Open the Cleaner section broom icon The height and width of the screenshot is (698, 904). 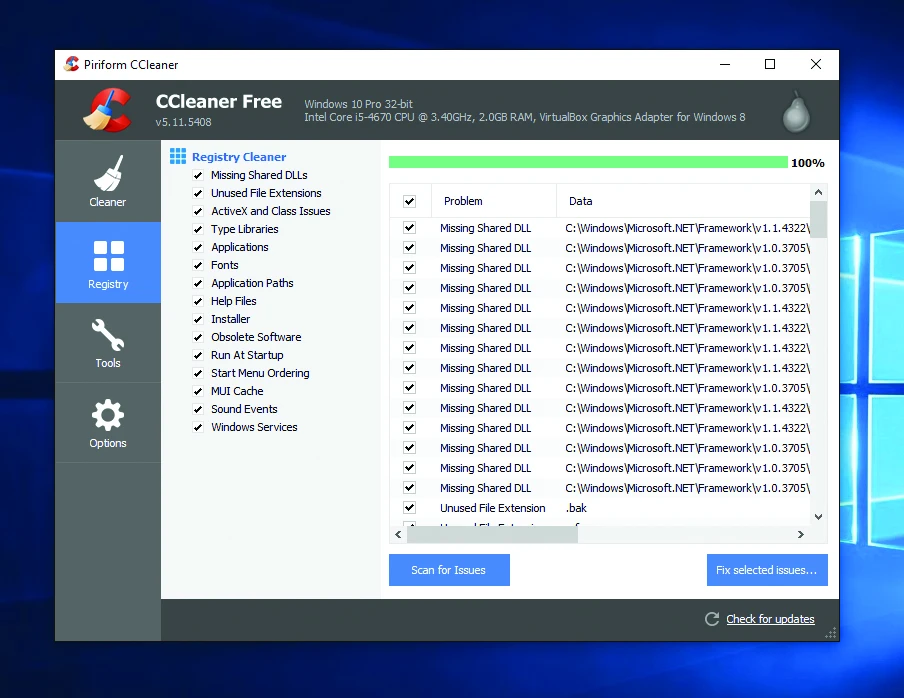(x=108, y=172)
